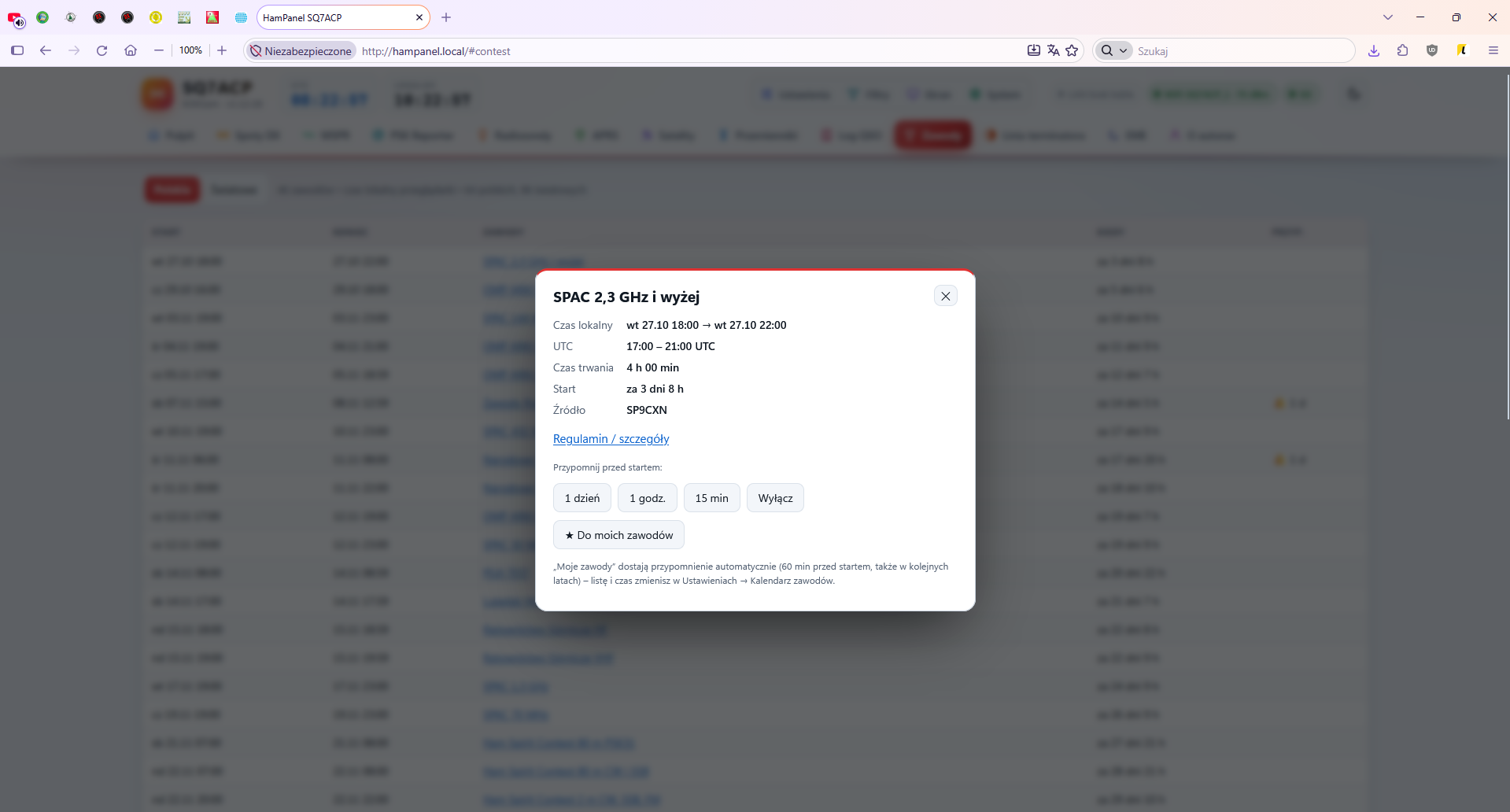This screenshot has height=812, width=1510.
Task: Open the browser downloads icon
Action: 1374,50
